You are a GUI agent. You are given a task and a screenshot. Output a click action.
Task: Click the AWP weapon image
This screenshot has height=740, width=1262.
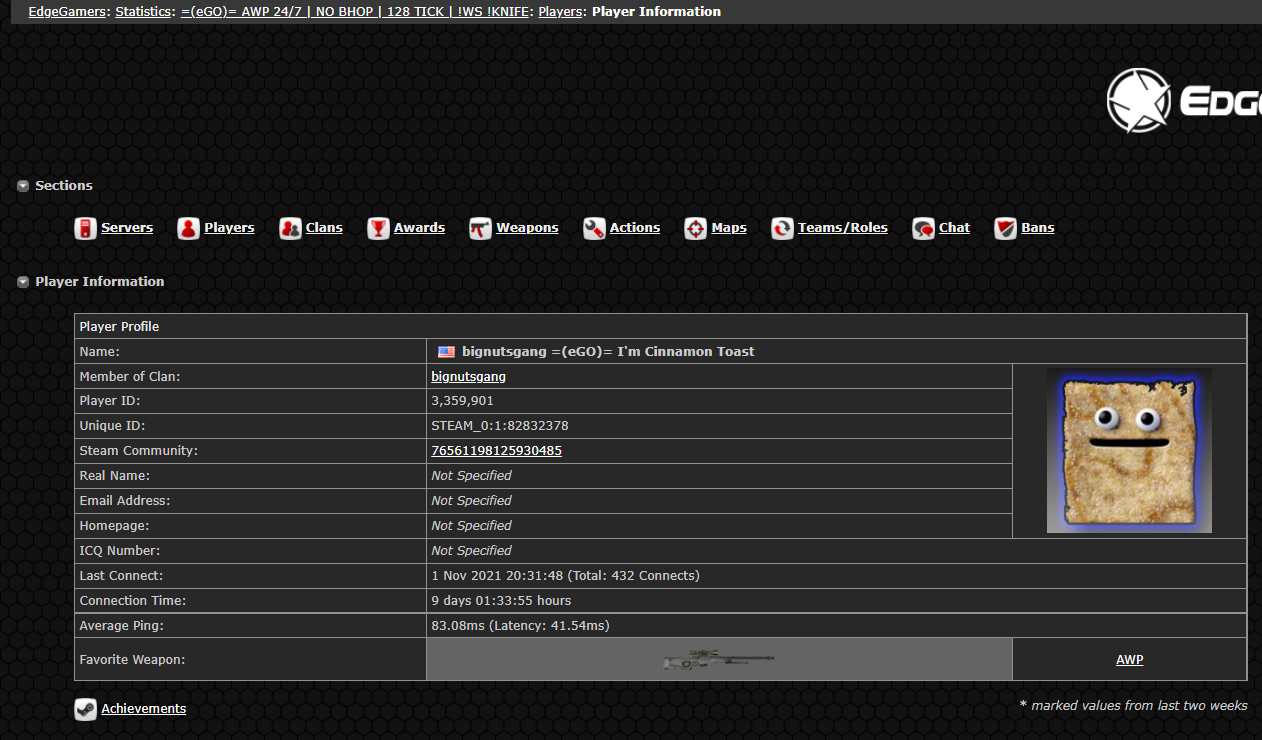pos(719,660)
